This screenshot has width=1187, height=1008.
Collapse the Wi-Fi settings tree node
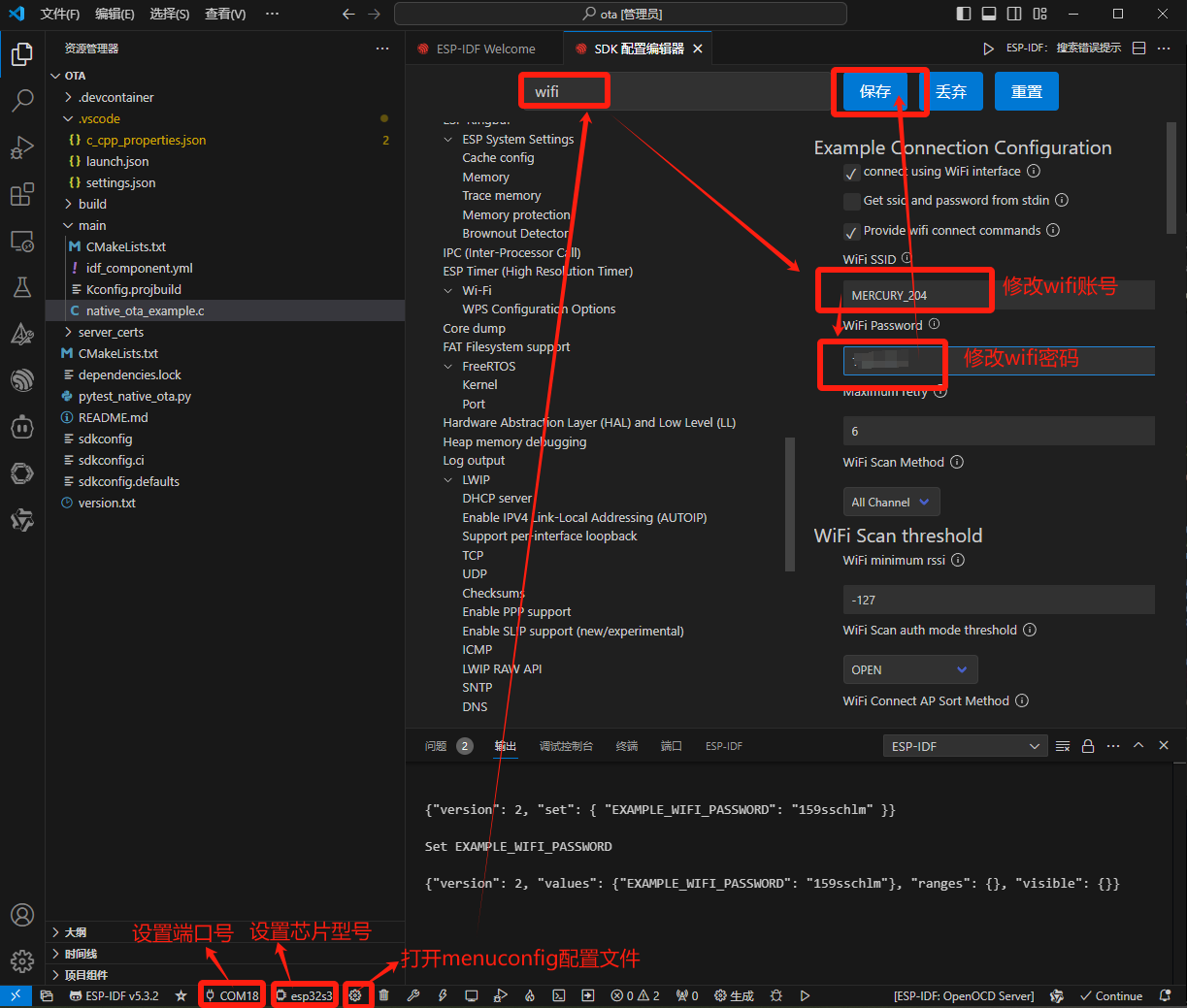[x=448, y=291]
